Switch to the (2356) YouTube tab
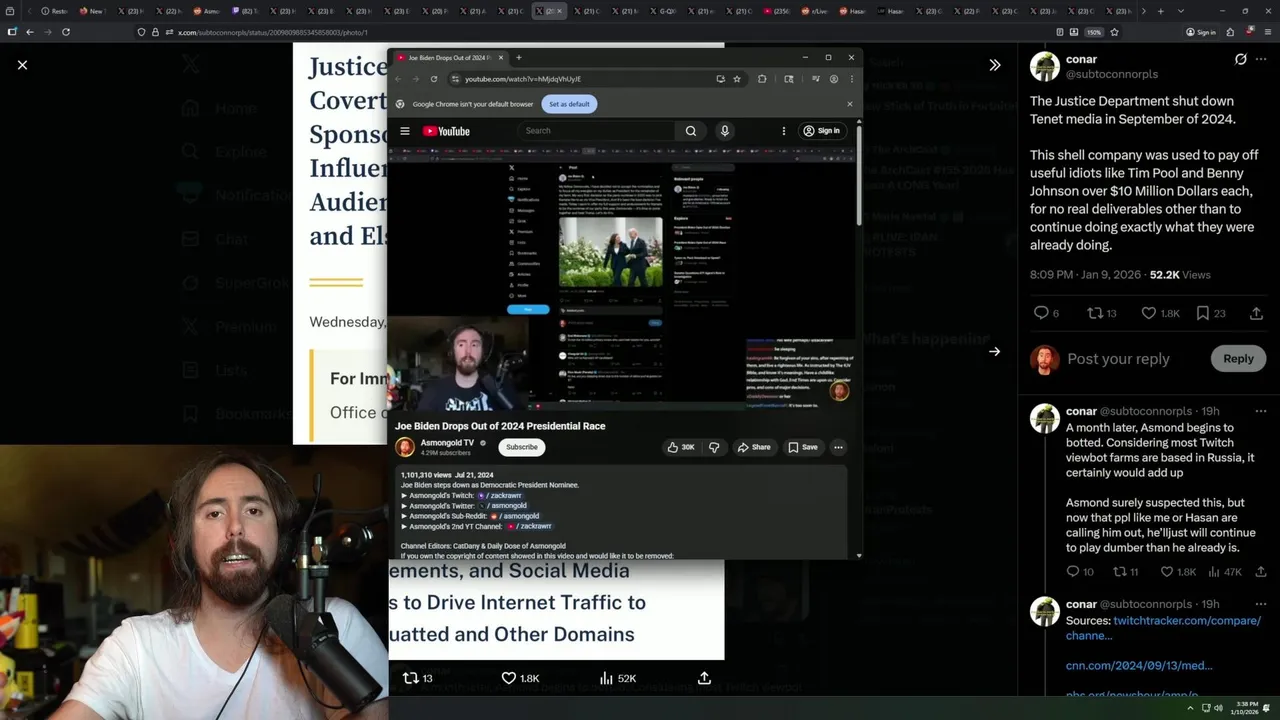1280x720 pixels. pyautogui.click(x=779, y=11)
